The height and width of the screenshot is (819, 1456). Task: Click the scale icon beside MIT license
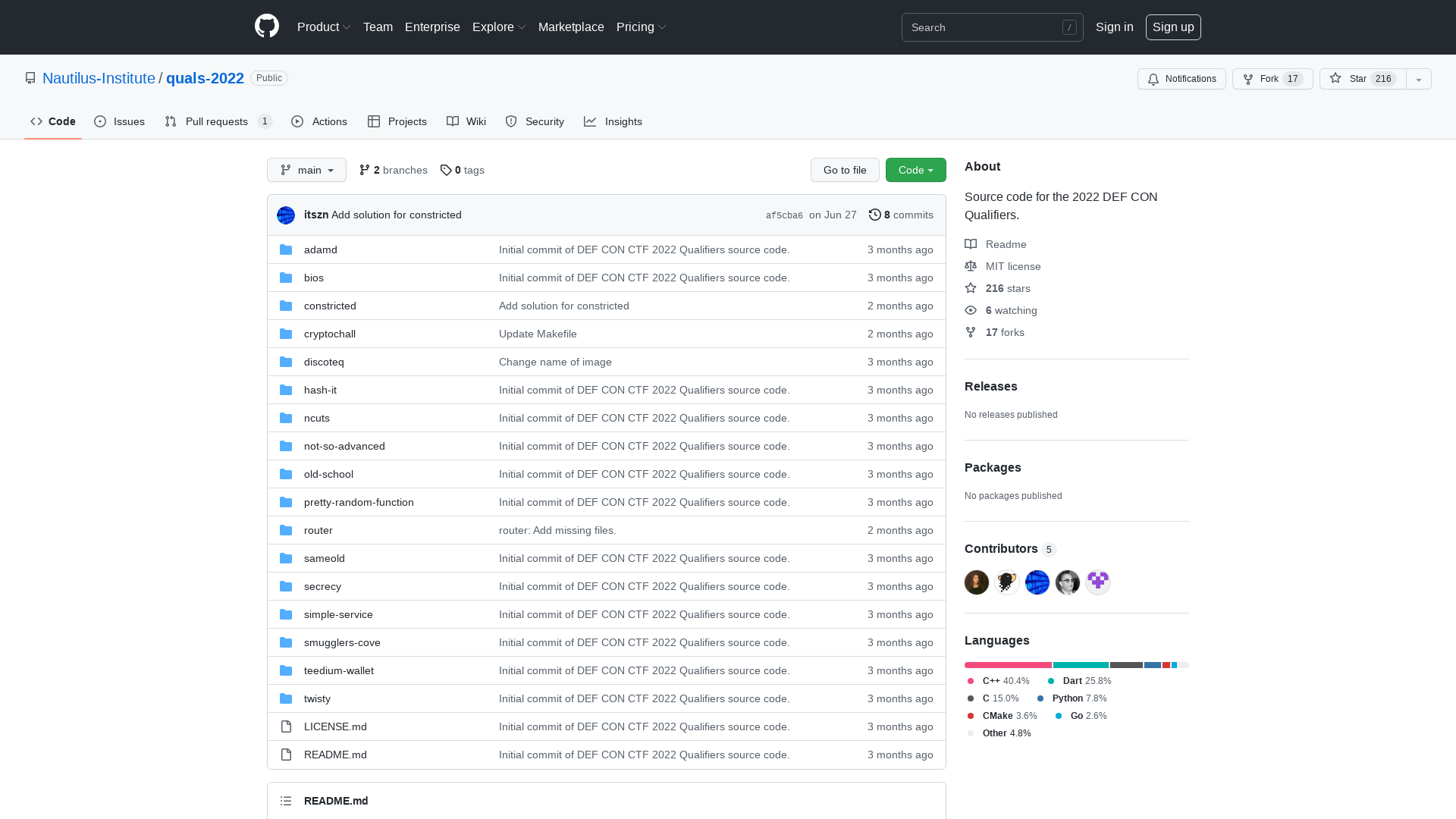point(971,266)
